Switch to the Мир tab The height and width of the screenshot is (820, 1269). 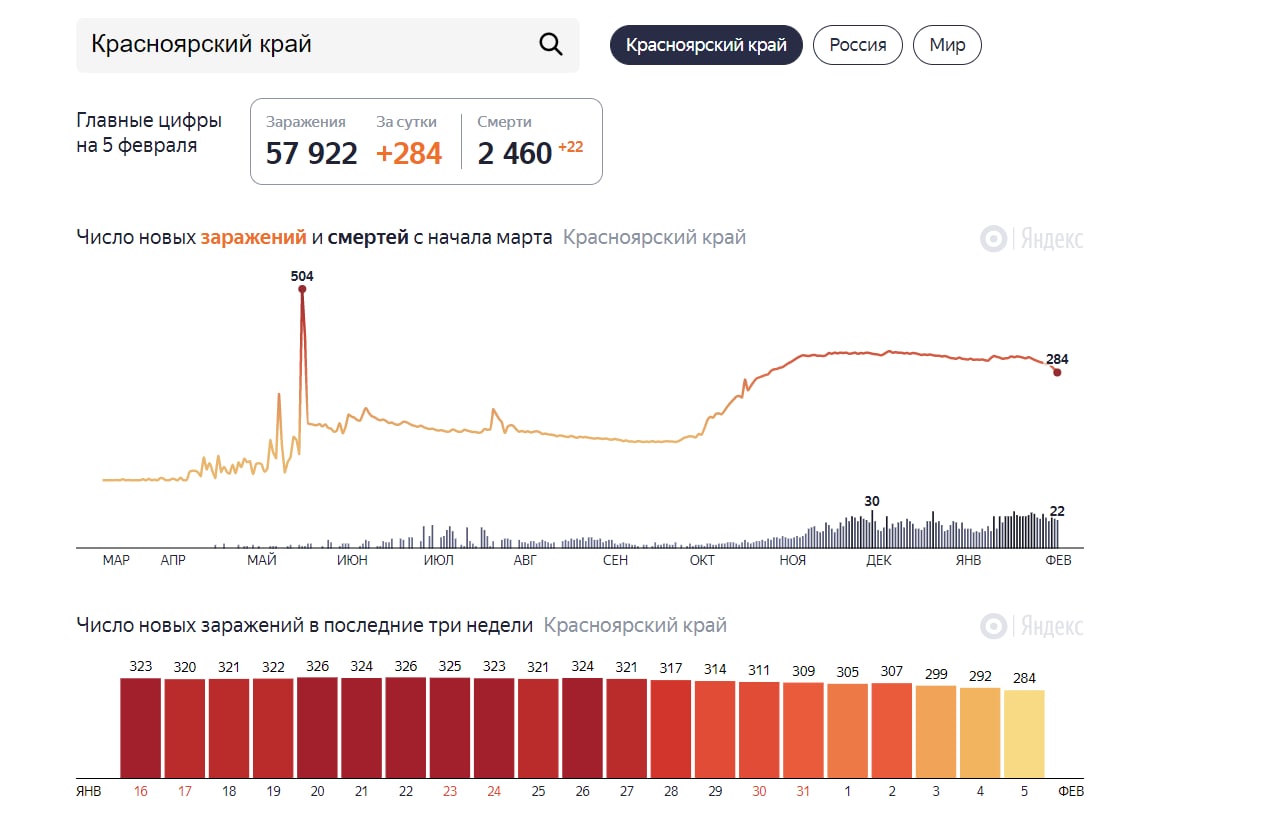947,45
